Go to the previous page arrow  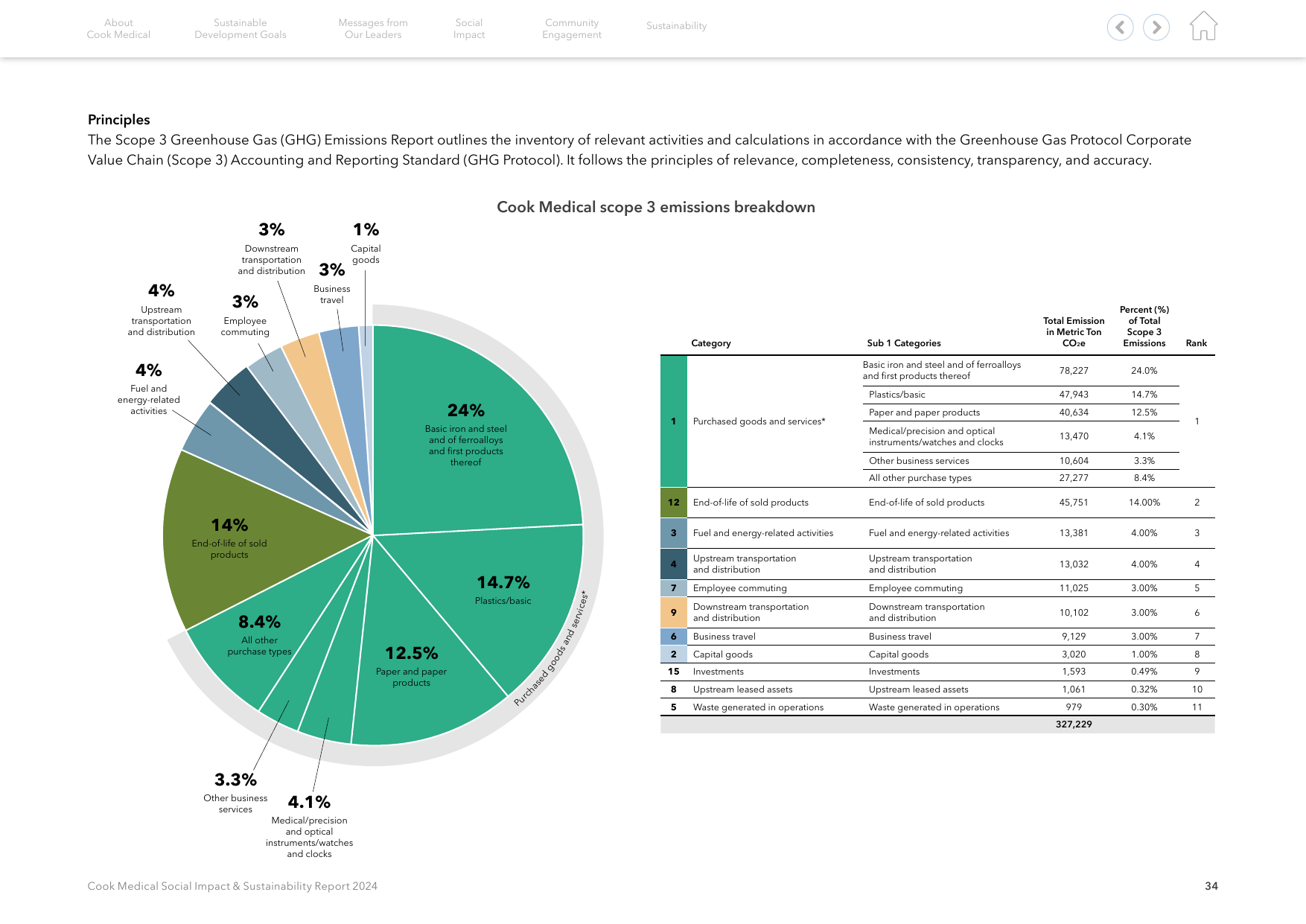click(1120, 28)
